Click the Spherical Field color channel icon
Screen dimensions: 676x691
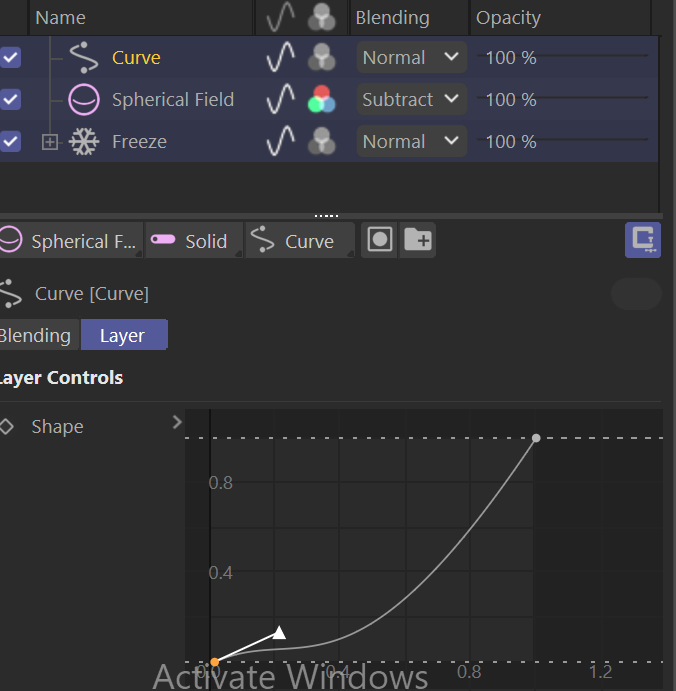321,100
